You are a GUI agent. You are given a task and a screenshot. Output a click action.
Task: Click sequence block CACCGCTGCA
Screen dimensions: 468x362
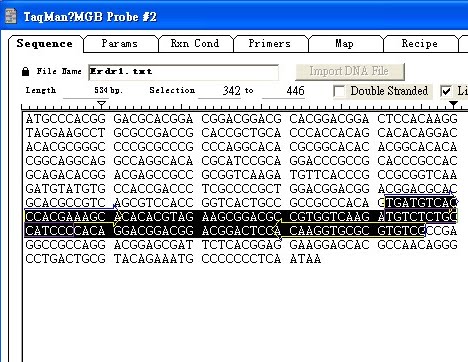[x=241, y=133]
